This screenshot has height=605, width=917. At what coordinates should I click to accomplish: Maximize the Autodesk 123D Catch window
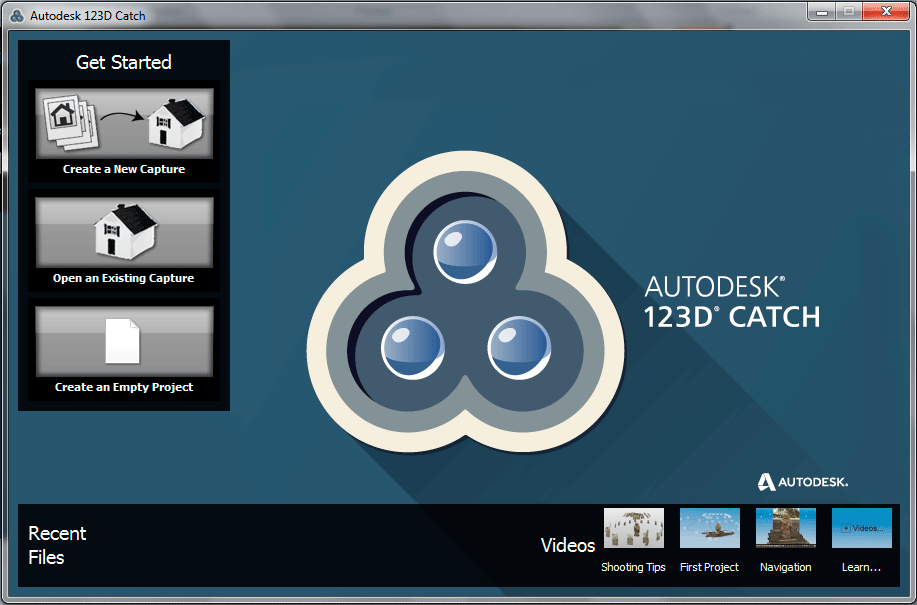[x=849, y=12]
